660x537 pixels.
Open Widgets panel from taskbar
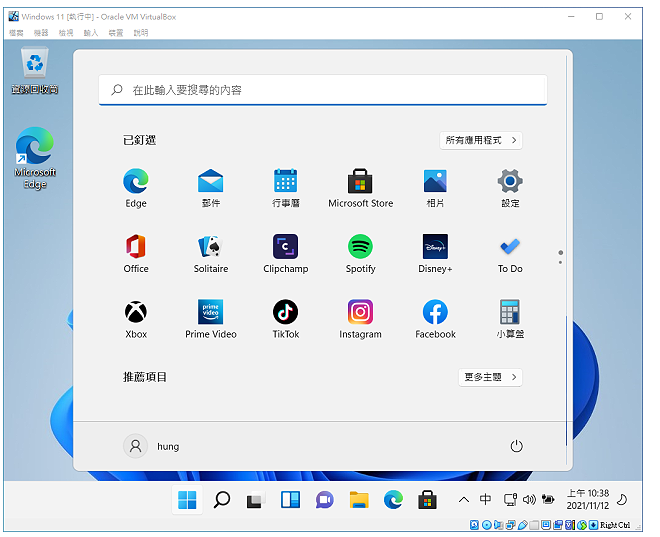tap(290, 500)
